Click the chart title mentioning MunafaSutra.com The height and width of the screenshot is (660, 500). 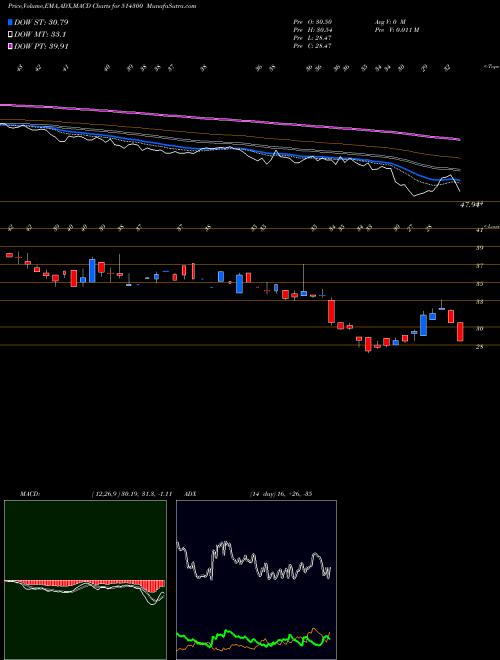point(102,6)
